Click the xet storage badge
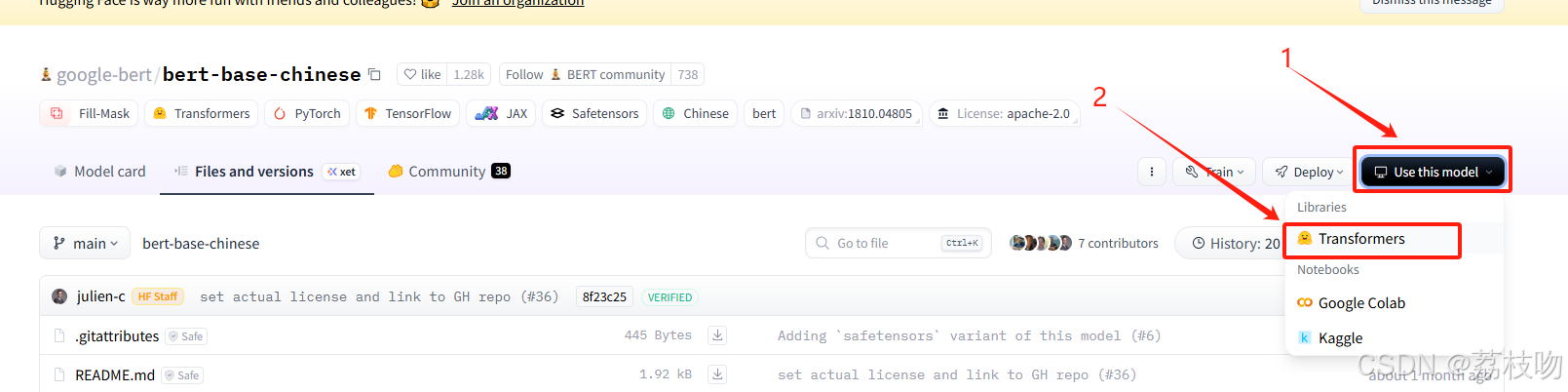Viewport: 1568px width, 392px height. [x=342, y=172]
